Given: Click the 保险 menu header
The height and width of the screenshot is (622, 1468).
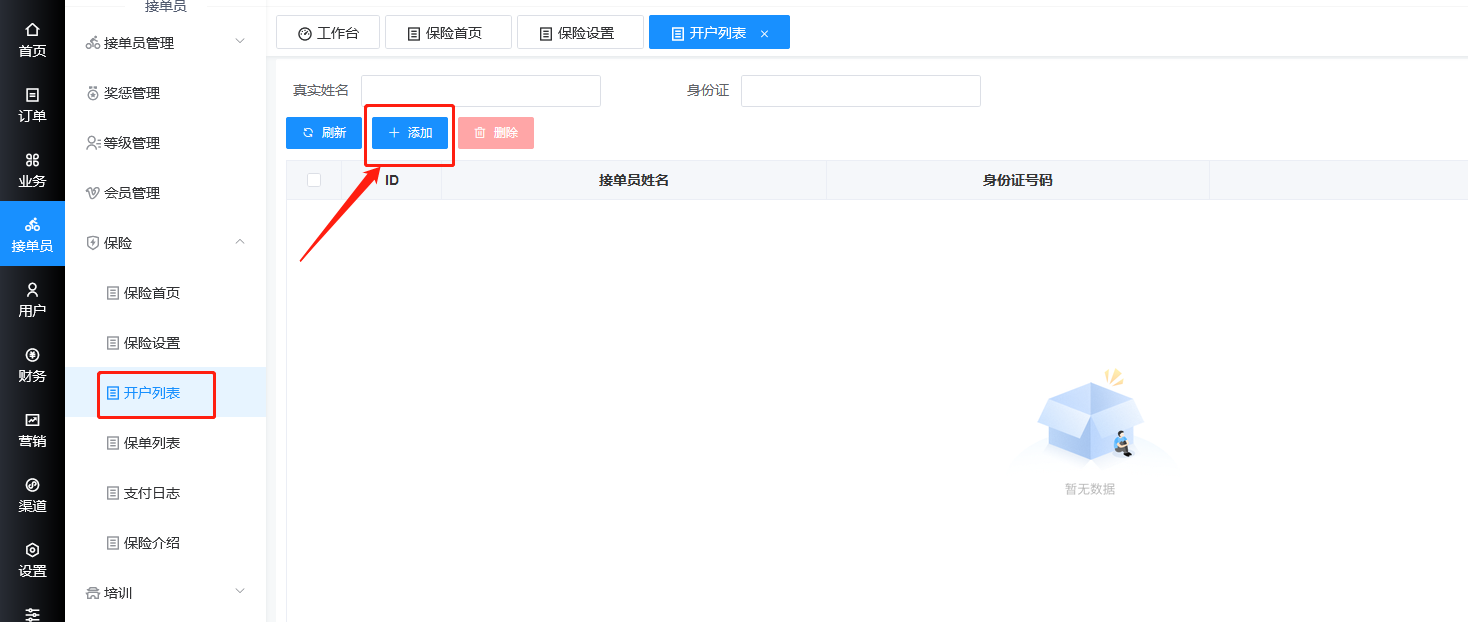Looking at the screenshot, I should click(166, 243).
